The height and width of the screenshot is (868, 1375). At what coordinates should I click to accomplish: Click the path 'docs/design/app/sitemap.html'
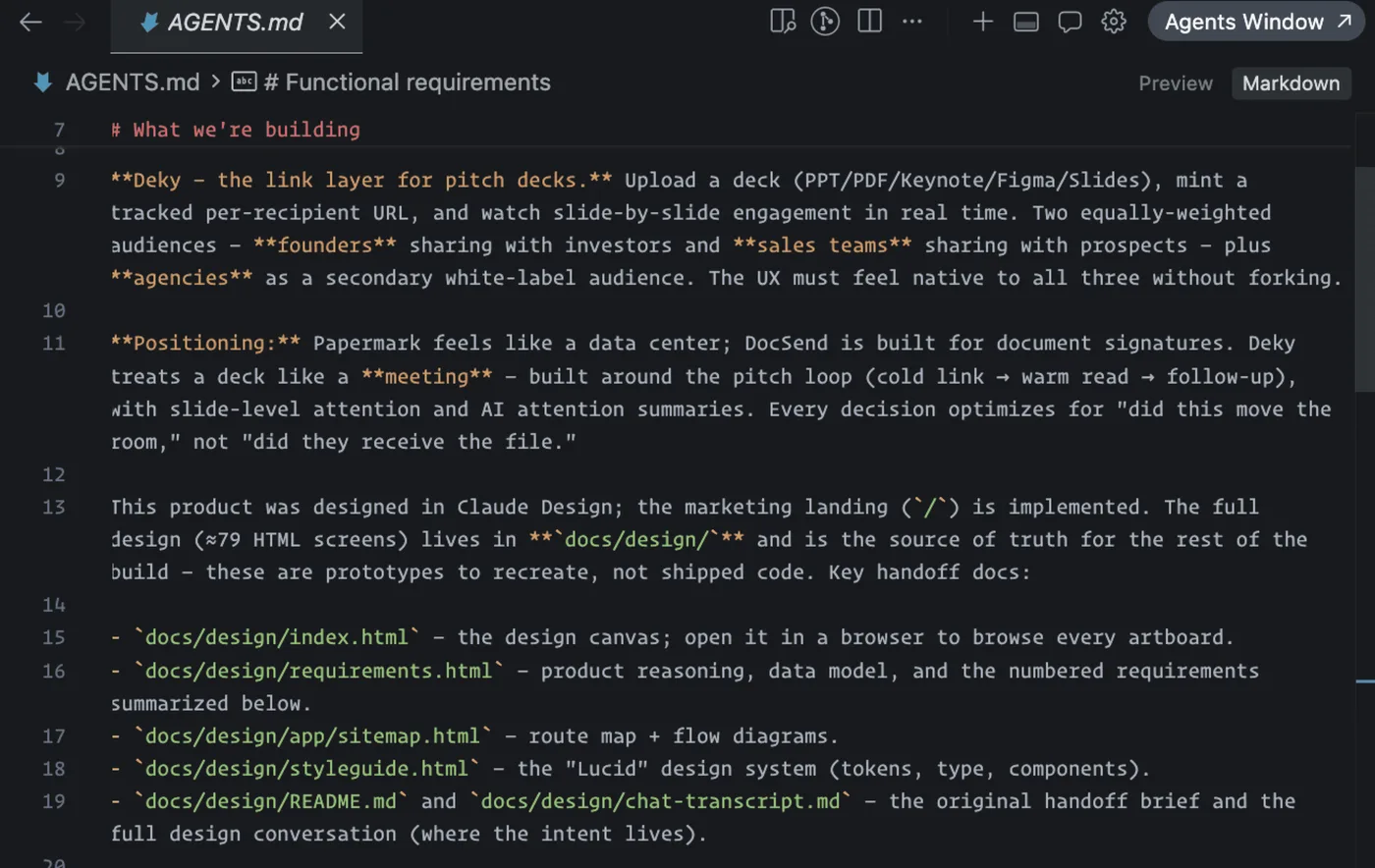(x=312, y=735)
